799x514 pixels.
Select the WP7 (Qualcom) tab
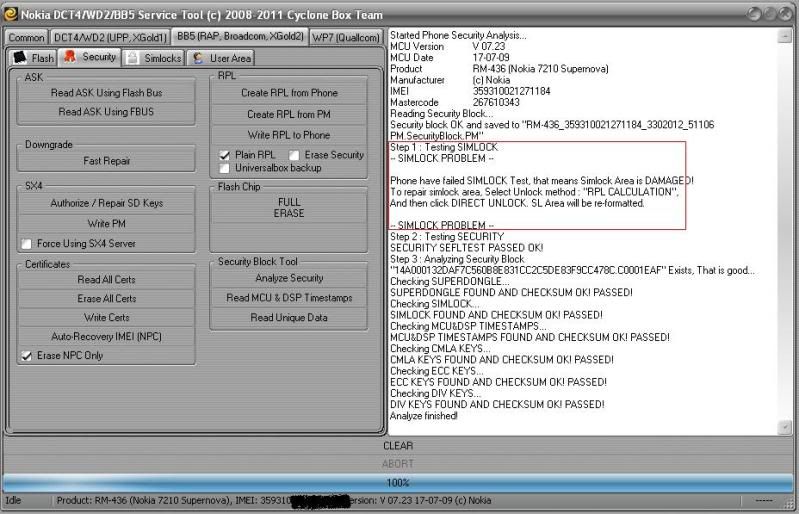click(x=345, y=37)
